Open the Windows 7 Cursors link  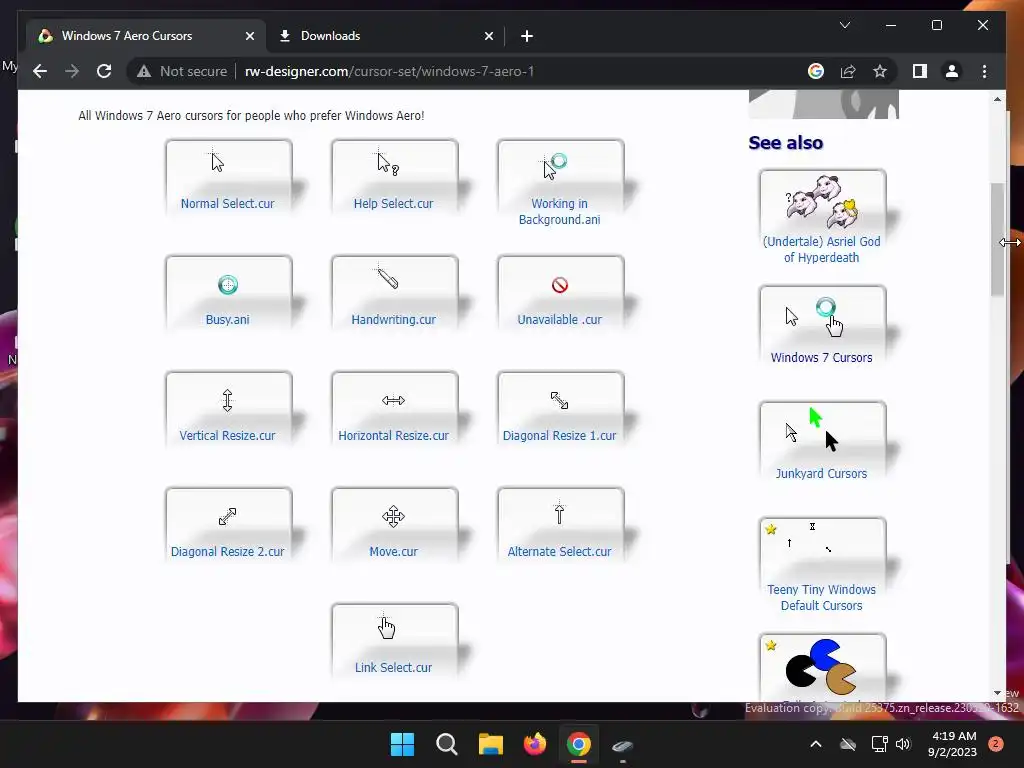(822, 357)
